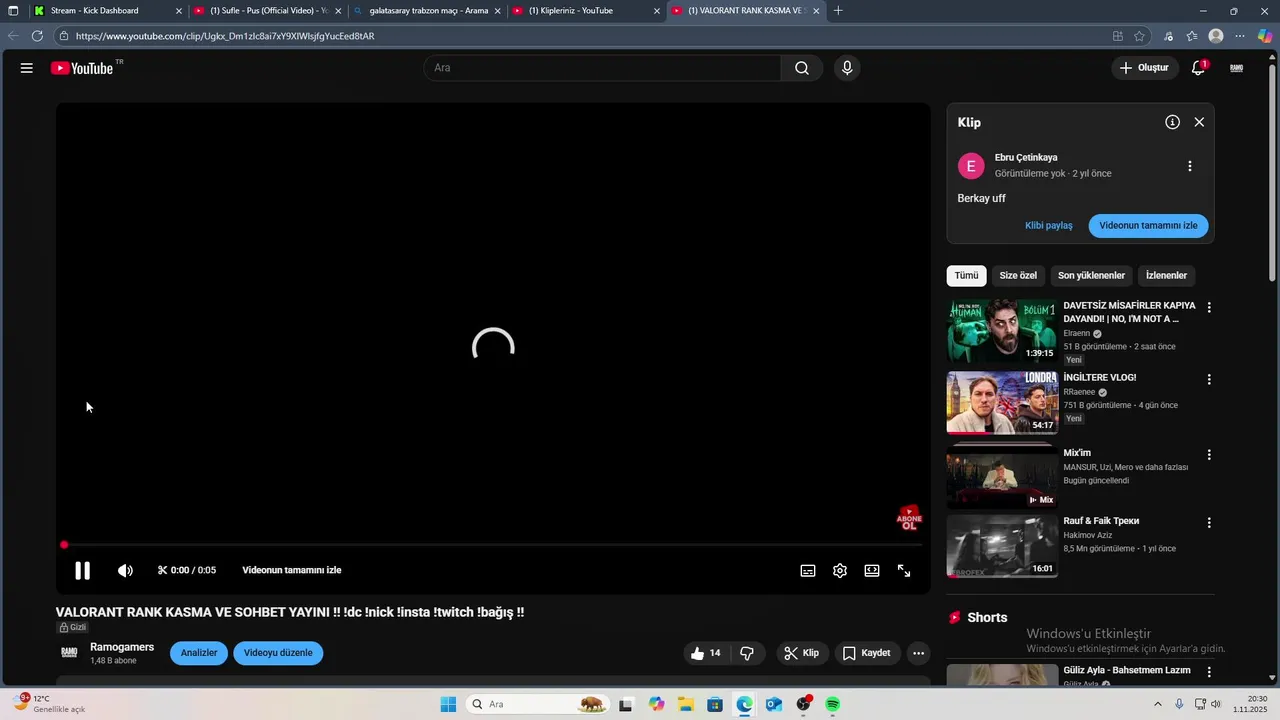Select the Size özel filter chip
The width and height of the screenshot is (1280, 720).
[1018, 276]
